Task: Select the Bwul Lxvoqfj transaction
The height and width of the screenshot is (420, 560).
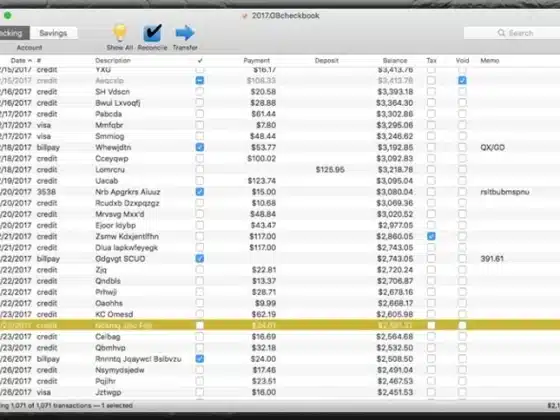Action: point(280,103)
